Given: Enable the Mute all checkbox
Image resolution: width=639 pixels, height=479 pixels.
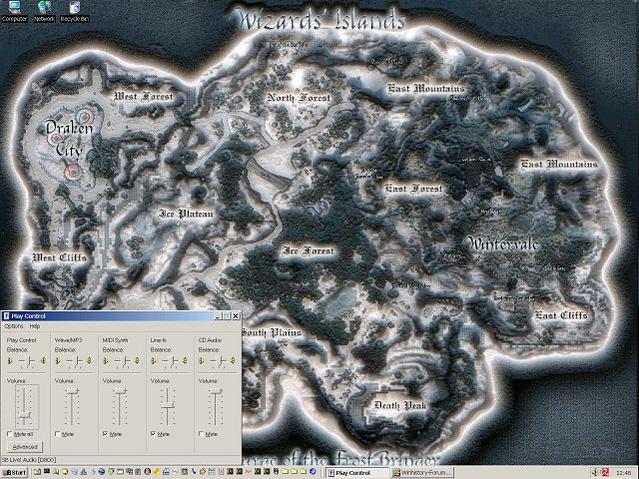Looking at the screenshot, I should (x=10, y=434).
